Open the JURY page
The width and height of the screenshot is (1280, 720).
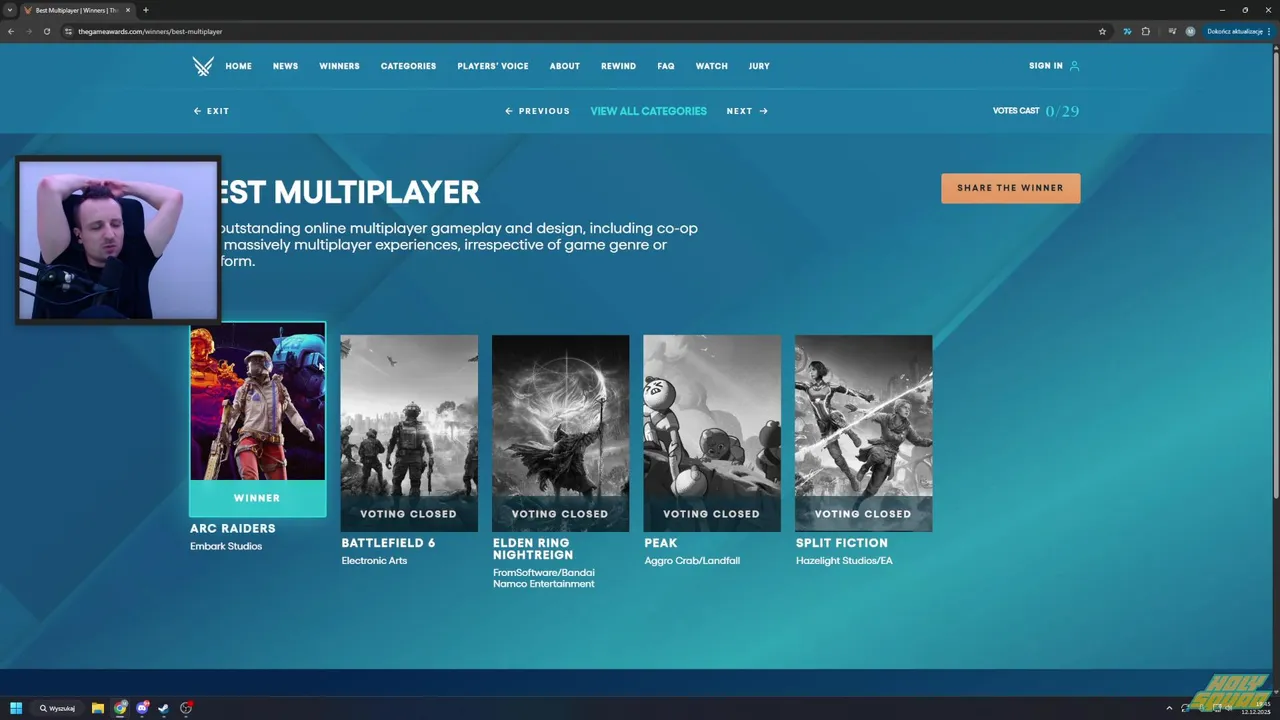coord(759,66)
